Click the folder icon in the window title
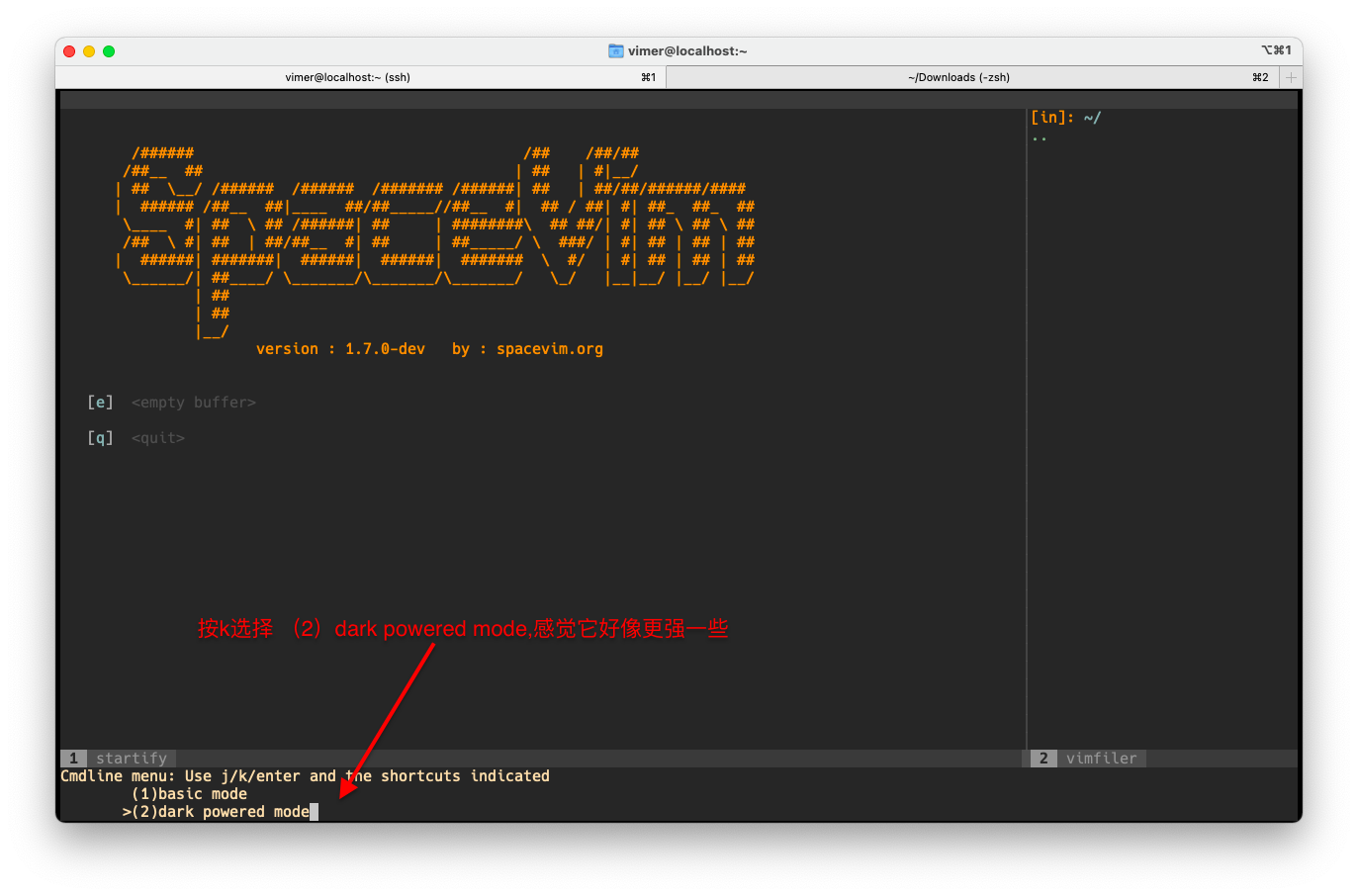 click(616, 50)
